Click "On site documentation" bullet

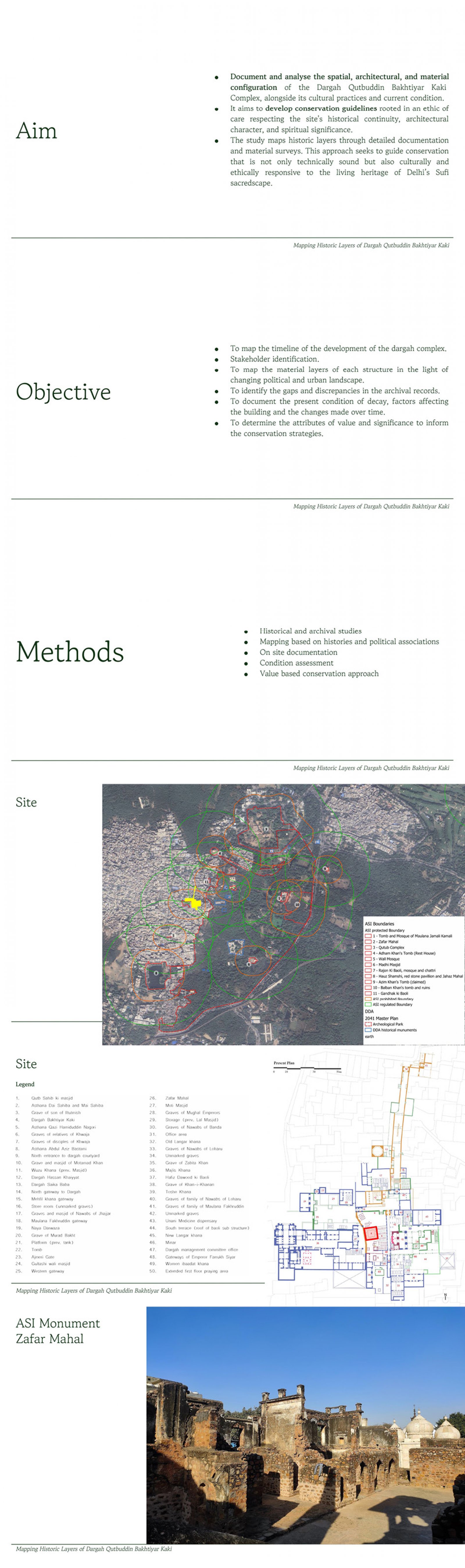299,653
